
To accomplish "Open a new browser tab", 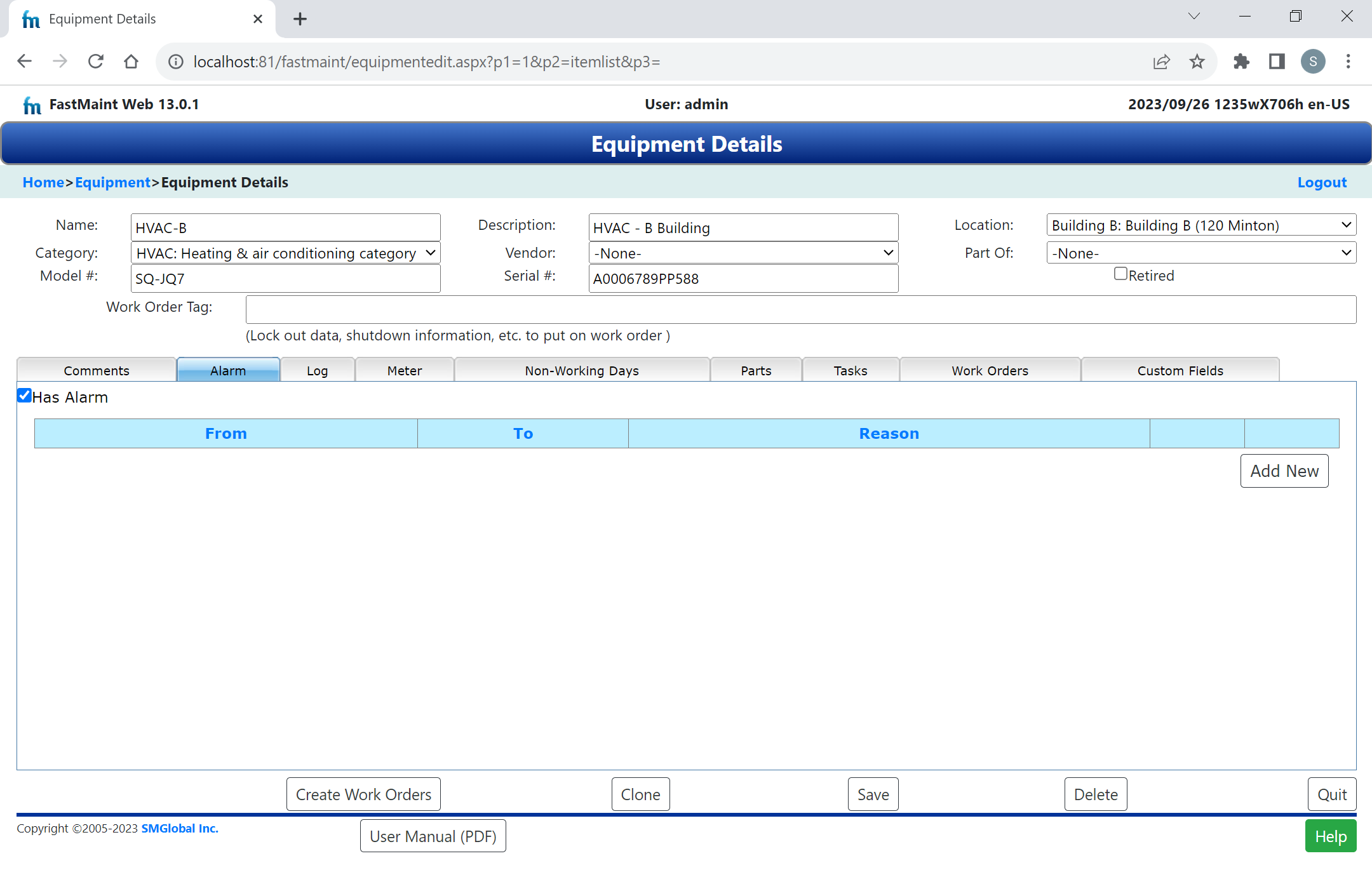I will click(x=300, y=19).
